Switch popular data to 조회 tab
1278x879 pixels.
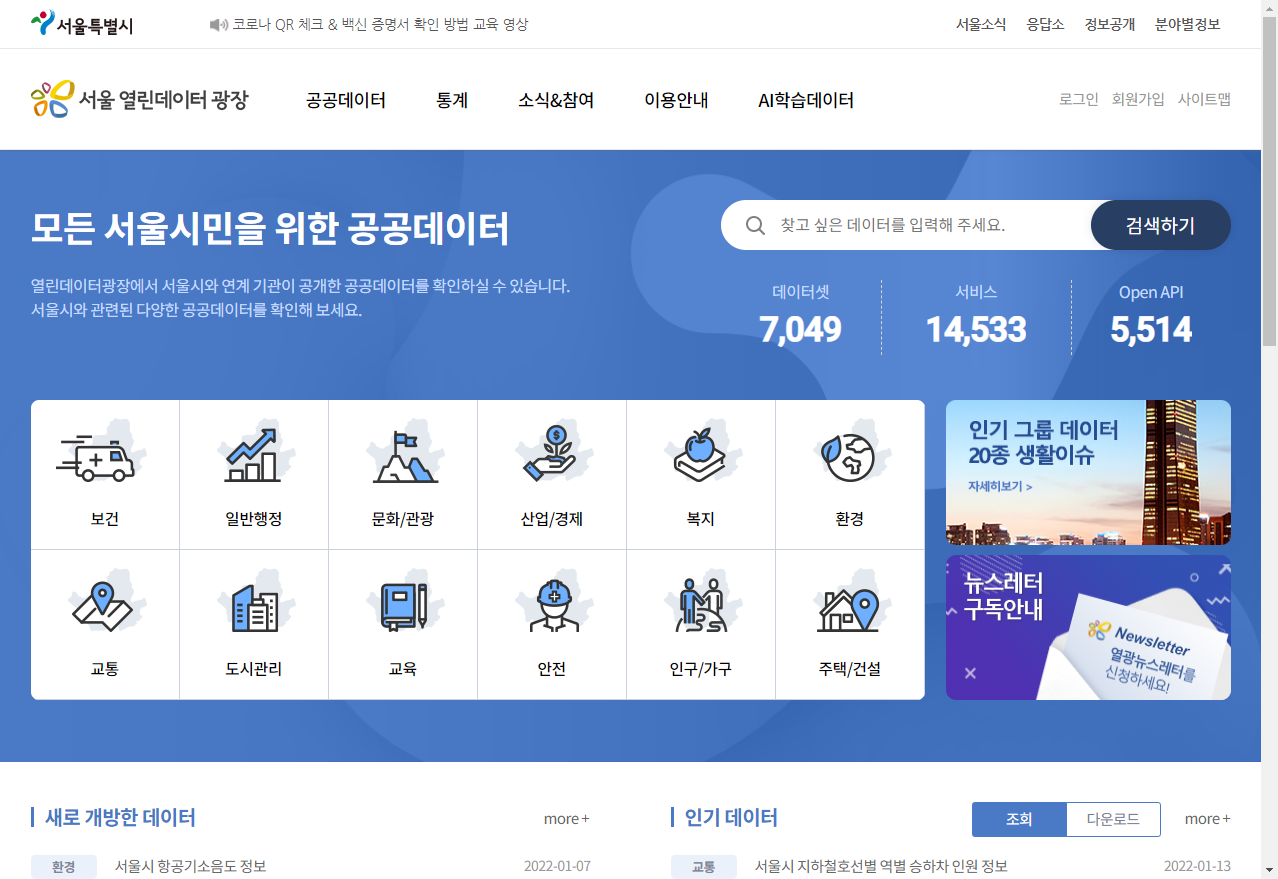1019,819
